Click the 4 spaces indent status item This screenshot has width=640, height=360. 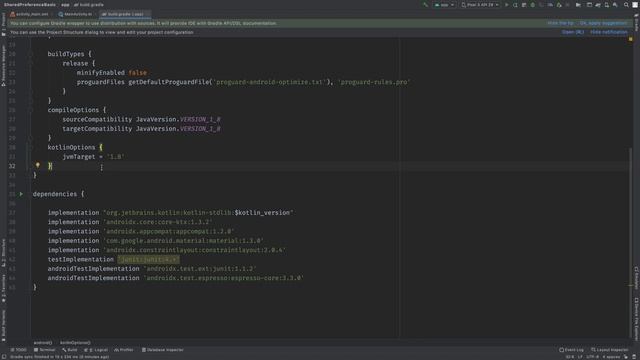point(611,357)
